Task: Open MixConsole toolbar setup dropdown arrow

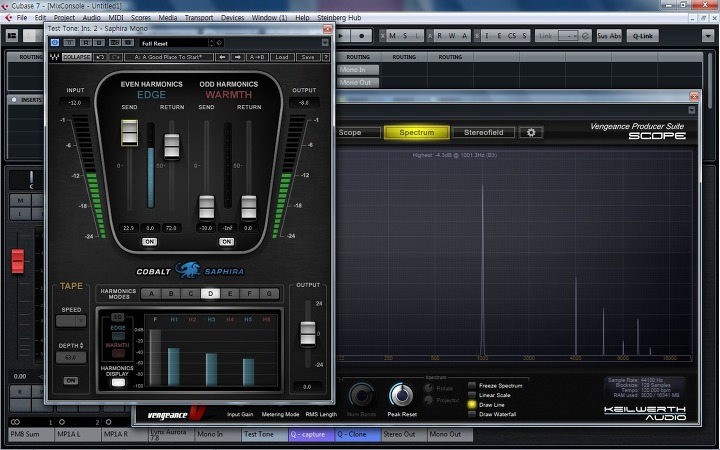Action: click(708, 35)
